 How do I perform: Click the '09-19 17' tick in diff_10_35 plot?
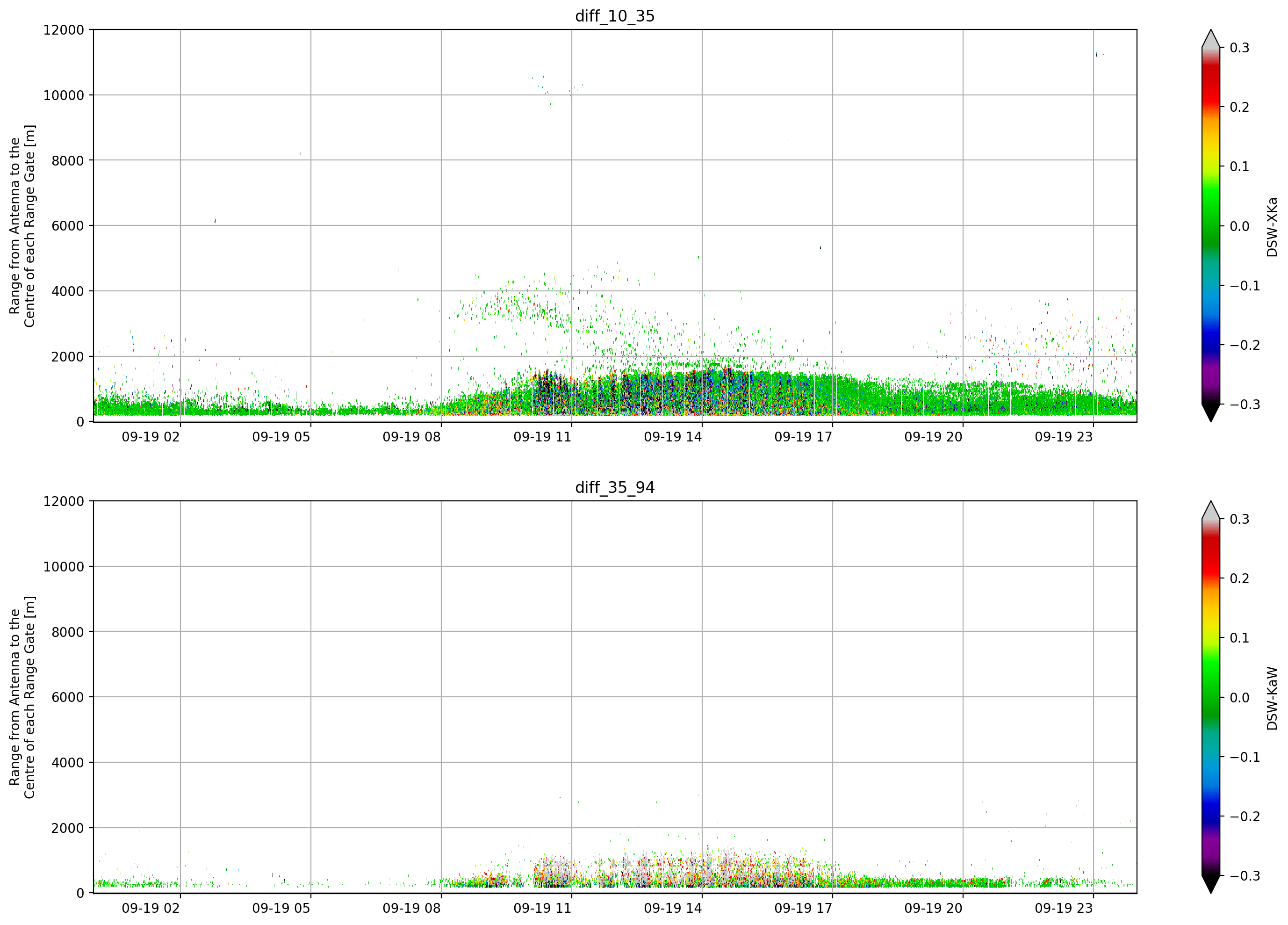tap(803, 437)
